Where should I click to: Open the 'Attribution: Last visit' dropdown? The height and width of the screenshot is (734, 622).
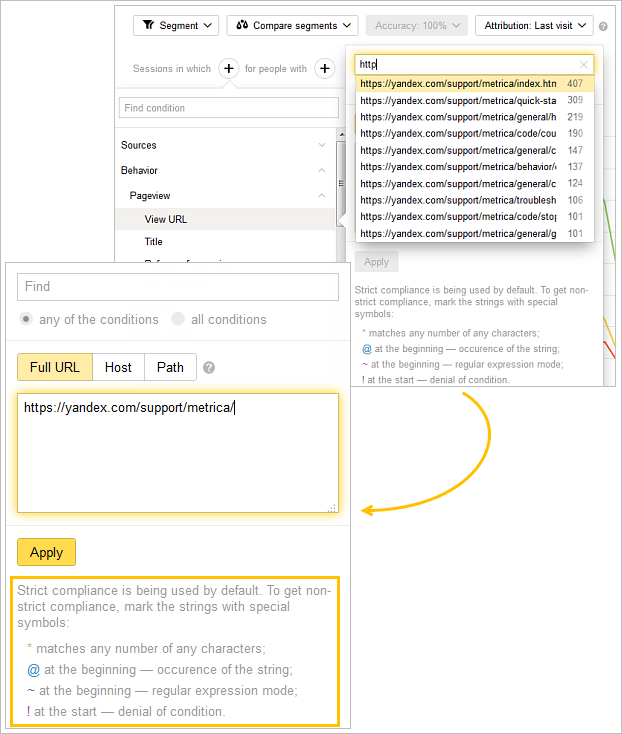534,26
